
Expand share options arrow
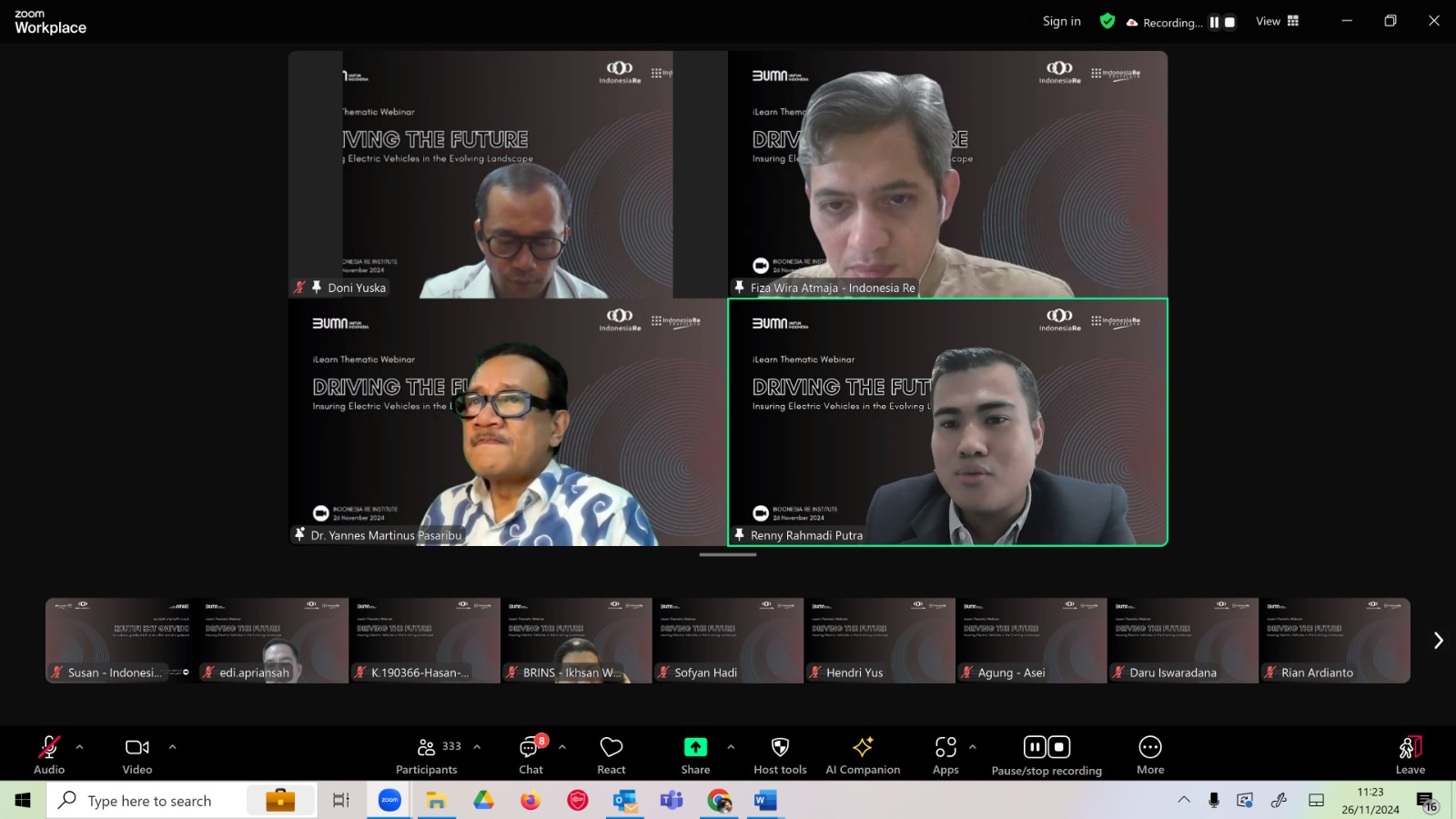(731, 747)
